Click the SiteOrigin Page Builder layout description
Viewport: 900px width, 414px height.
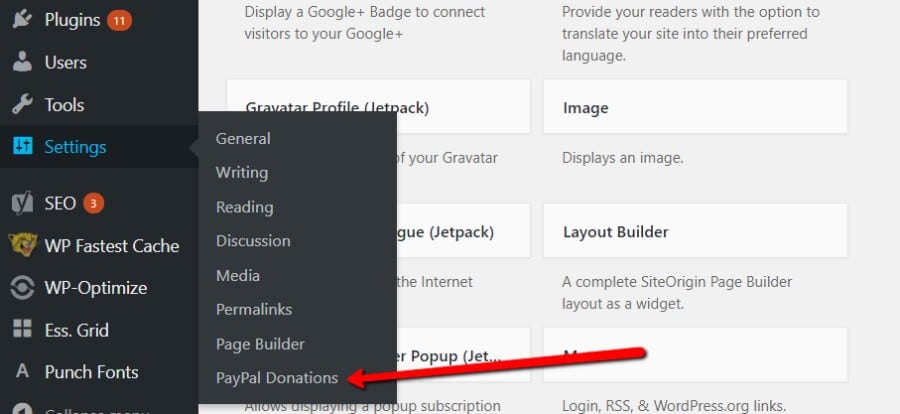point(677,293)
